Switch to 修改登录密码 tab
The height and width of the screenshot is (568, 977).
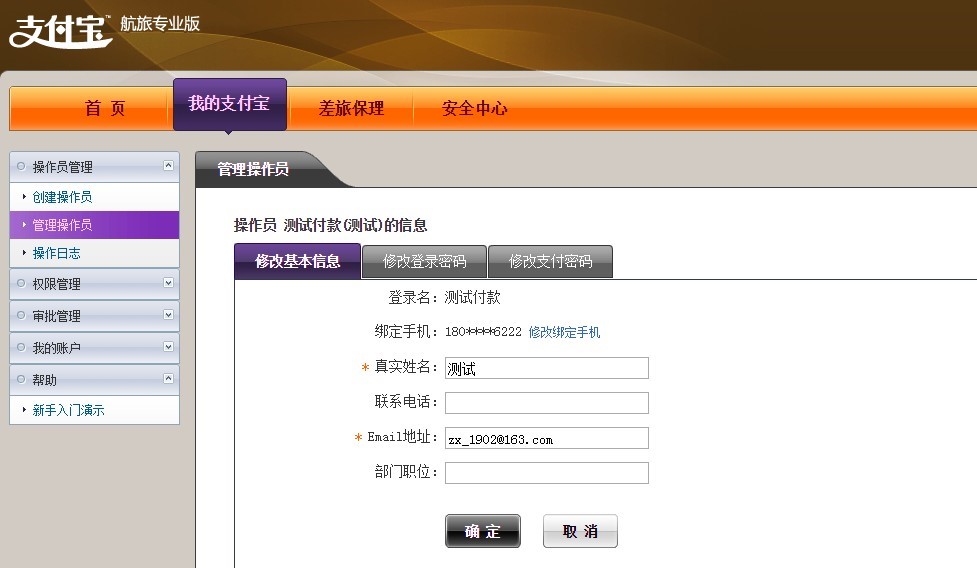424,262
